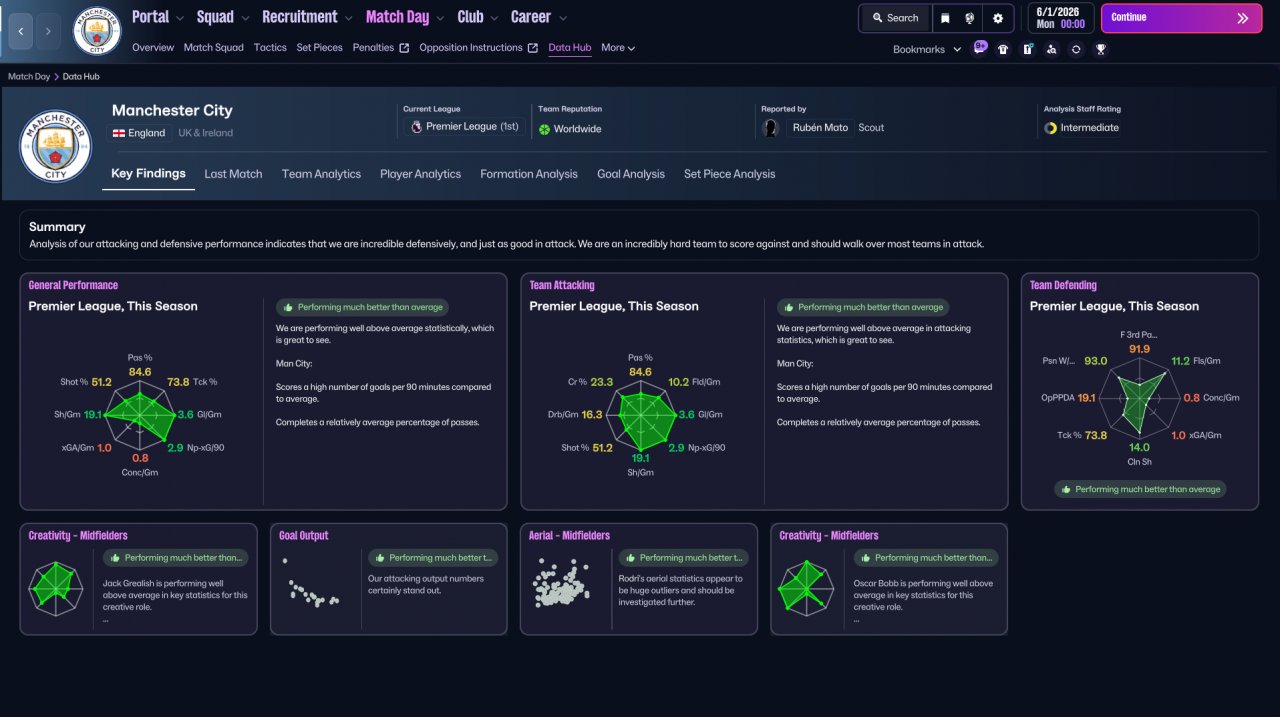Switch to the Last Match tab
The image size is (1280, 717).
[x=233, y=174]
